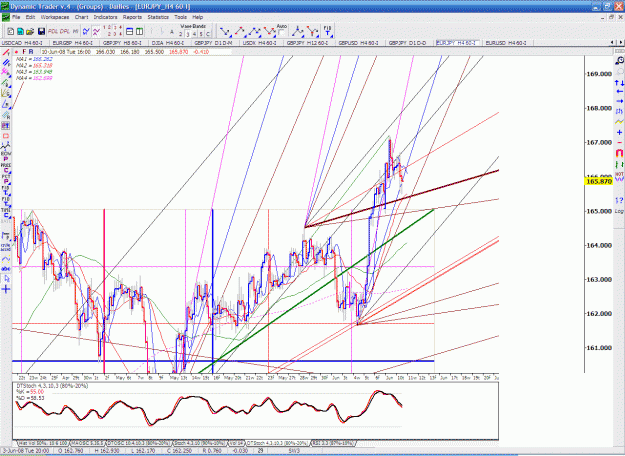Open the Help menu
The width and height of the screenshot is (625, 456).
click(198, 17)
